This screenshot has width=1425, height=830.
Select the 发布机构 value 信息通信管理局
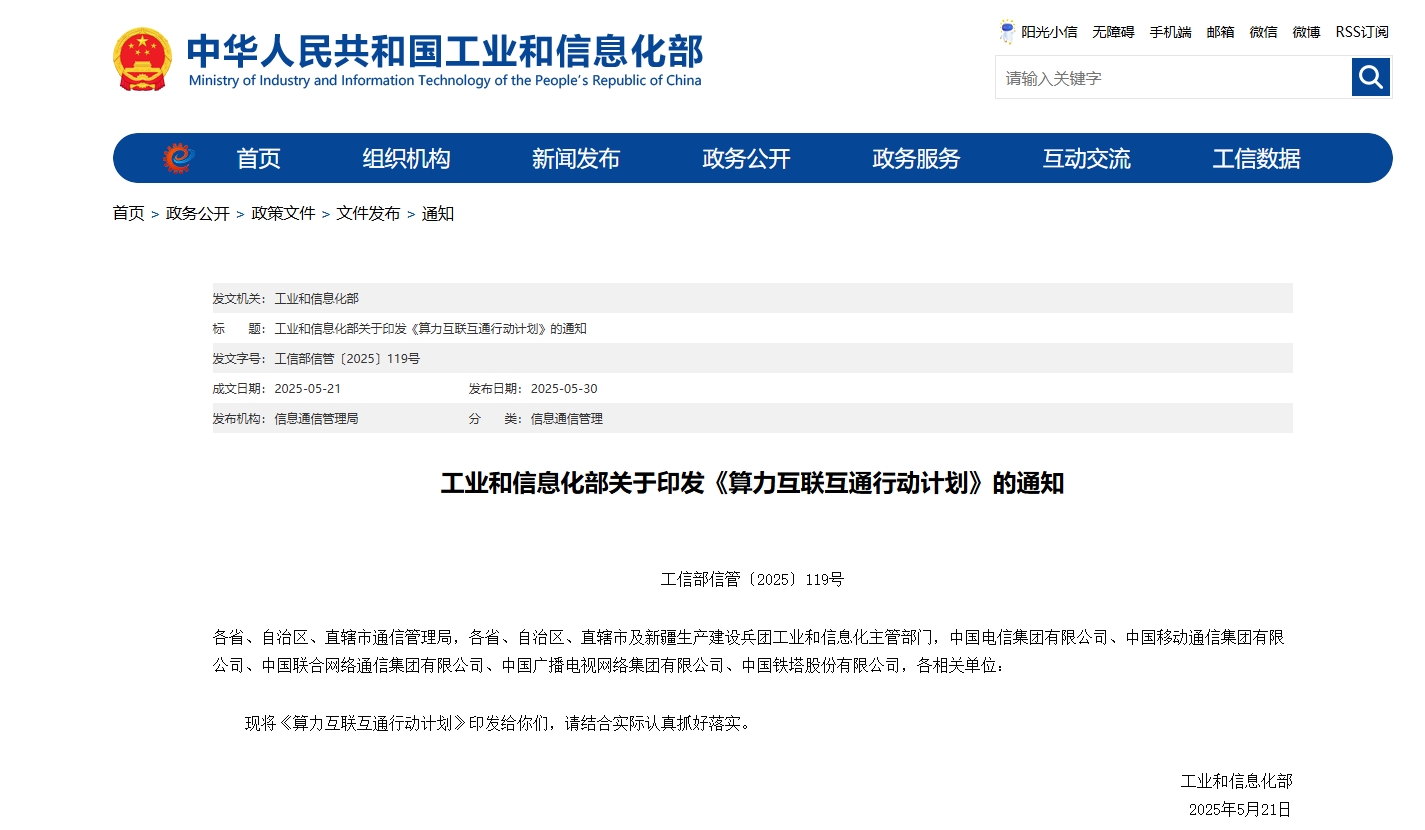point(316,418)
